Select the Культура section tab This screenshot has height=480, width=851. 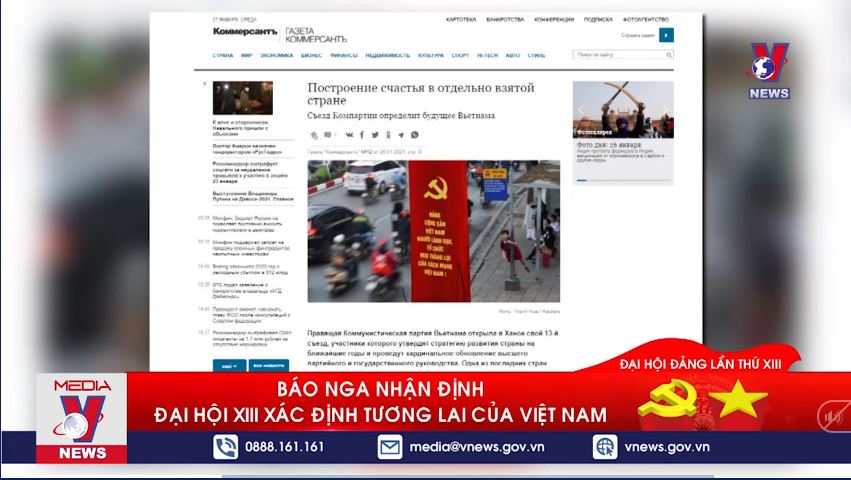tap(431, 55)
